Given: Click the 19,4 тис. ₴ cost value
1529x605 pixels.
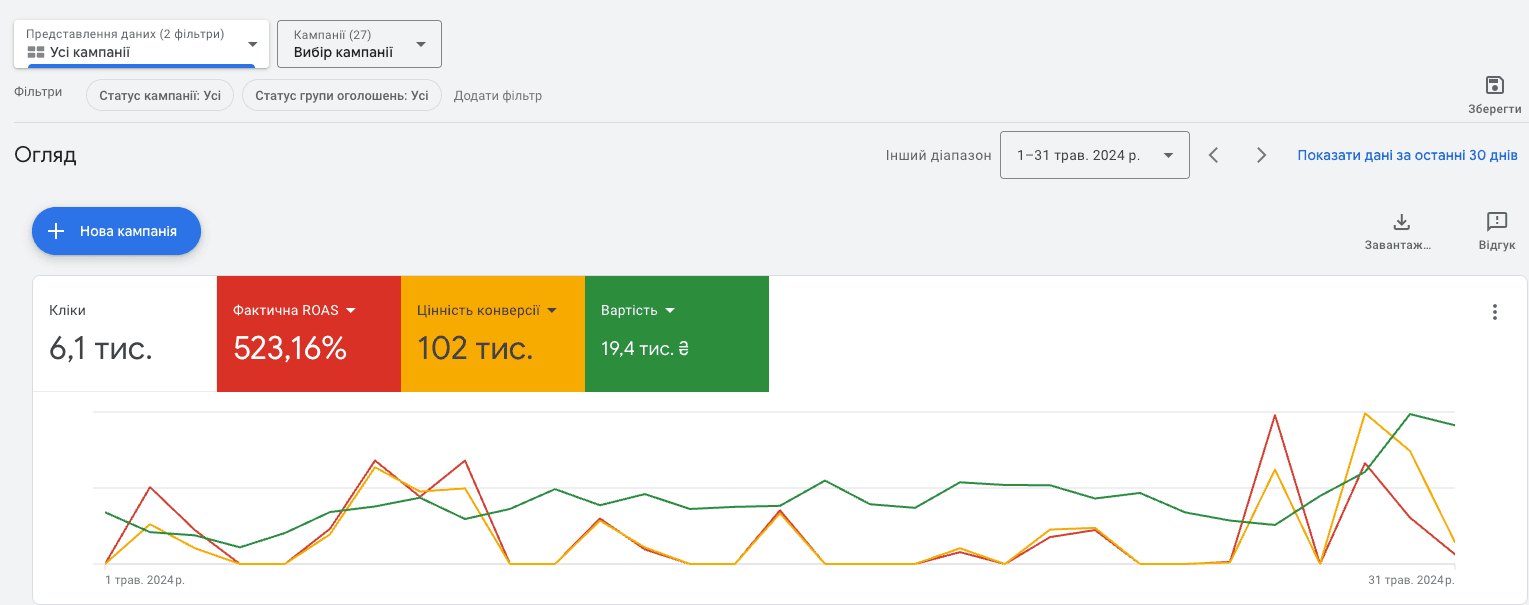Looking at the screenshot, I should (645, 349).
